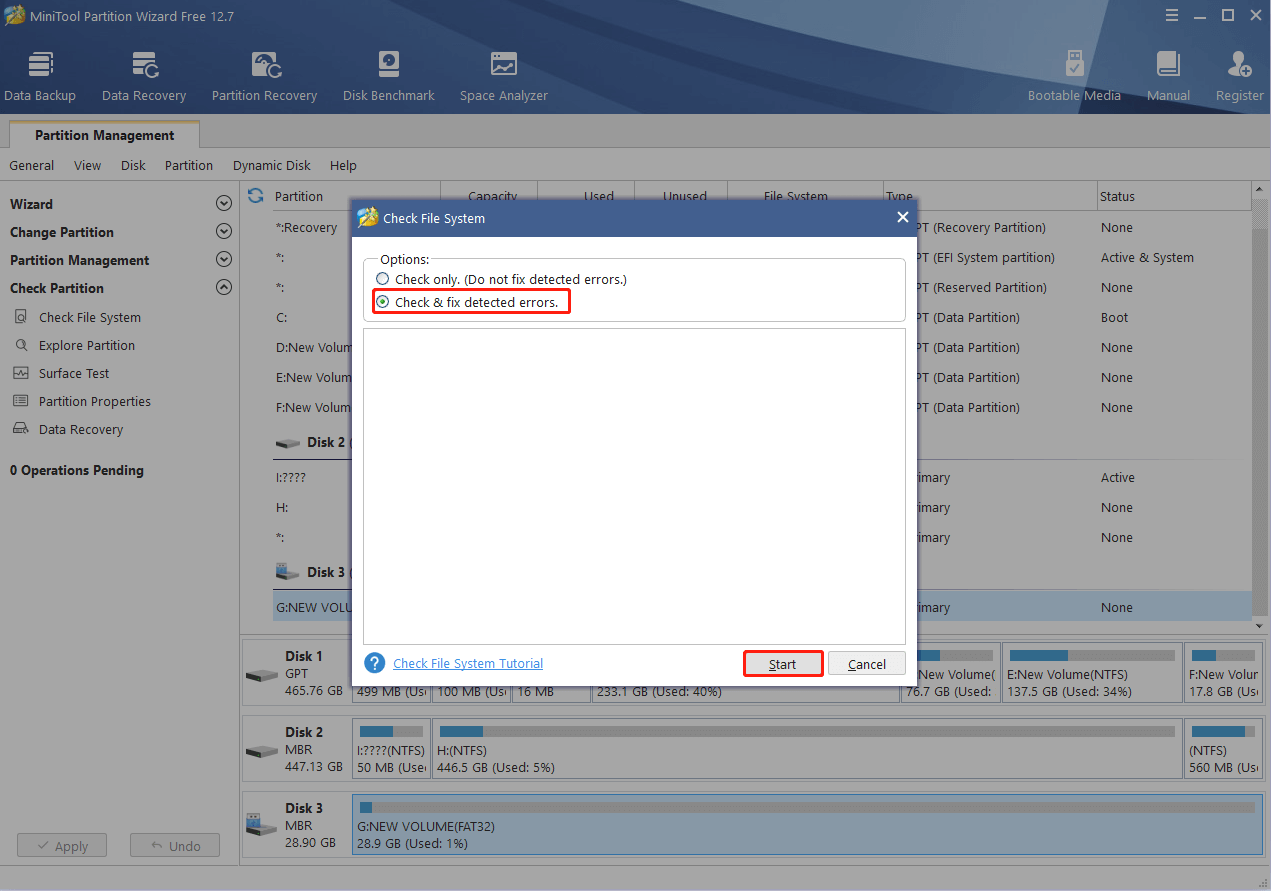
Task: Click Check File System icon in sidebar
Action: 20,317
